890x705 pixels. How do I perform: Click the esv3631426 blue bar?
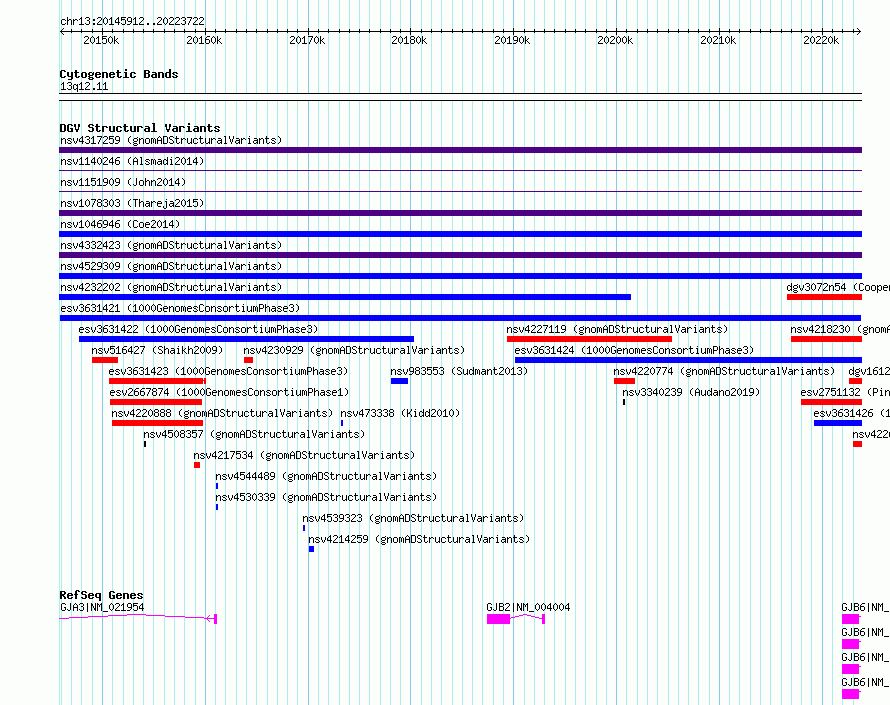click(x=838, y=423)
